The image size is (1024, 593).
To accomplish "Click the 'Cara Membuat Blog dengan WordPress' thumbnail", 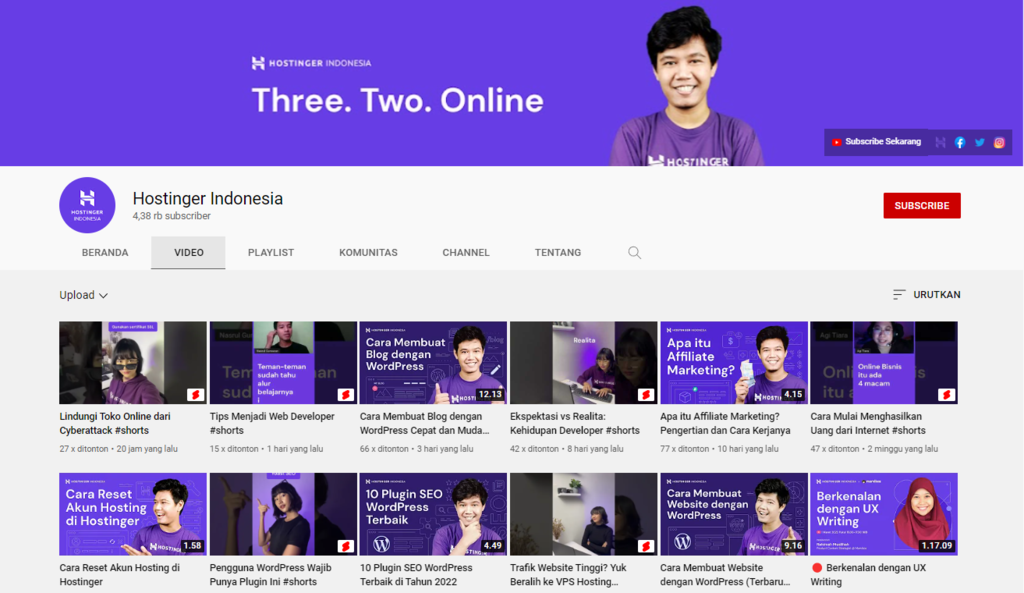I will pos(432,362).
